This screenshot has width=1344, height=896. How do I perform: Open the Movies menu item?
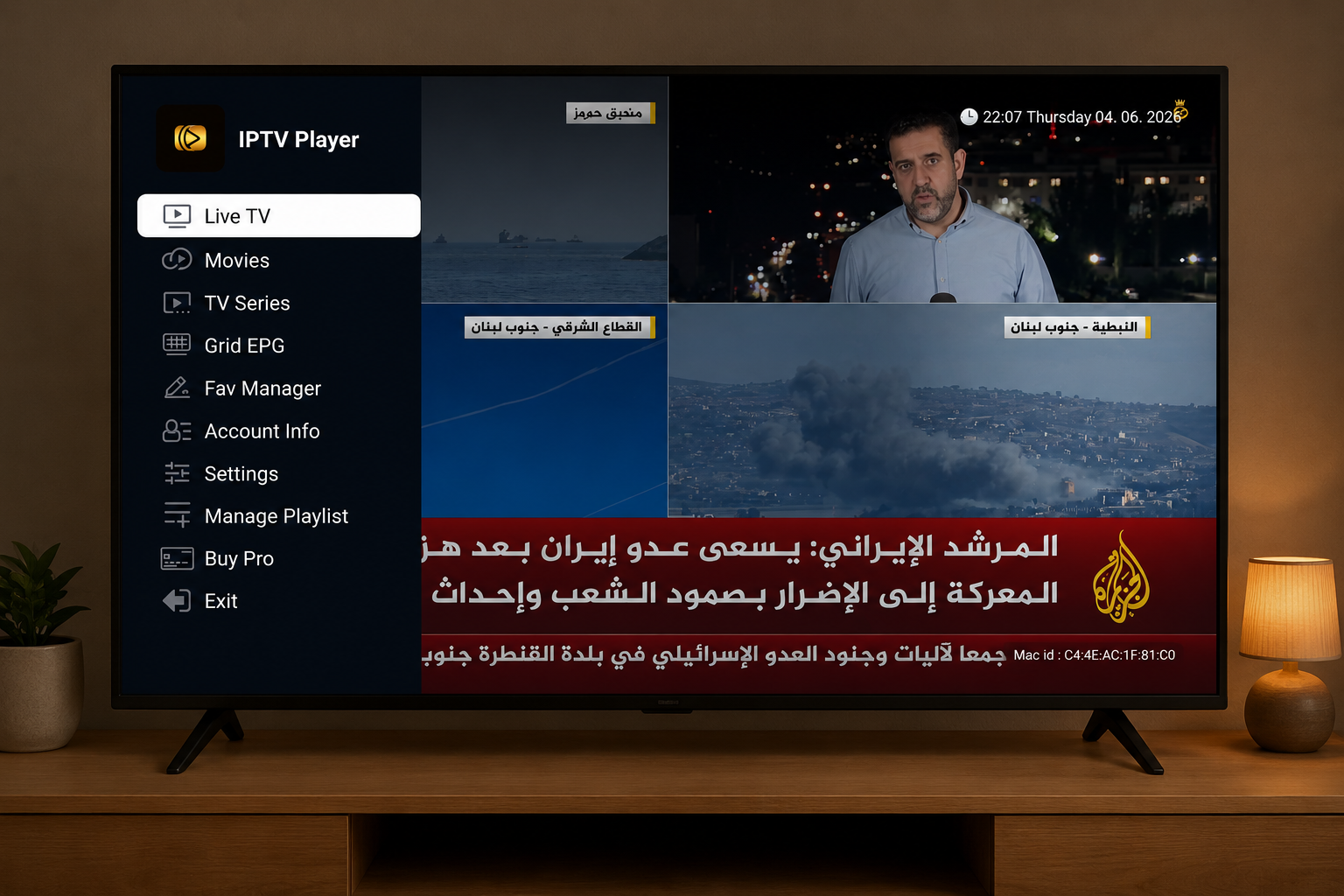click(279, 260)
